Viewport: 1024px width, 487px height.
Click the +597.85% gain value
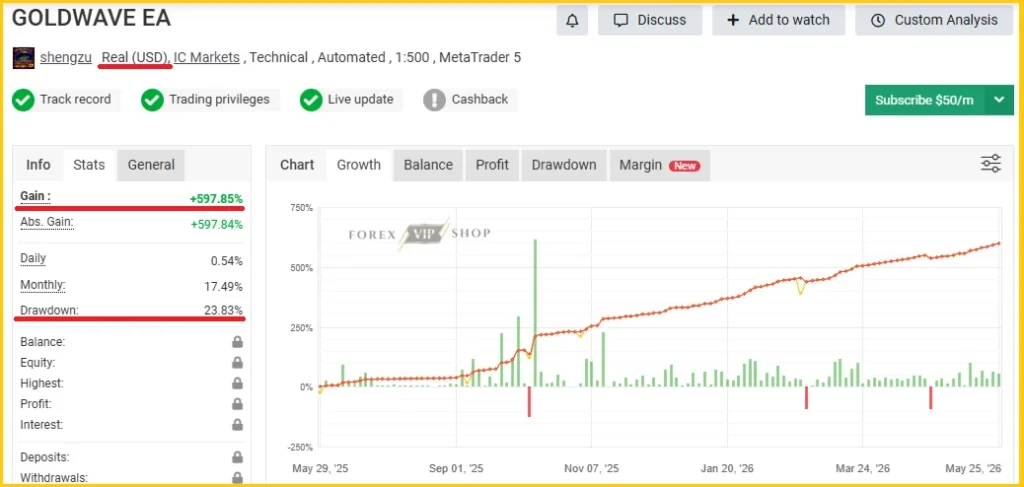pyautogui.click(x=216, y=198)
